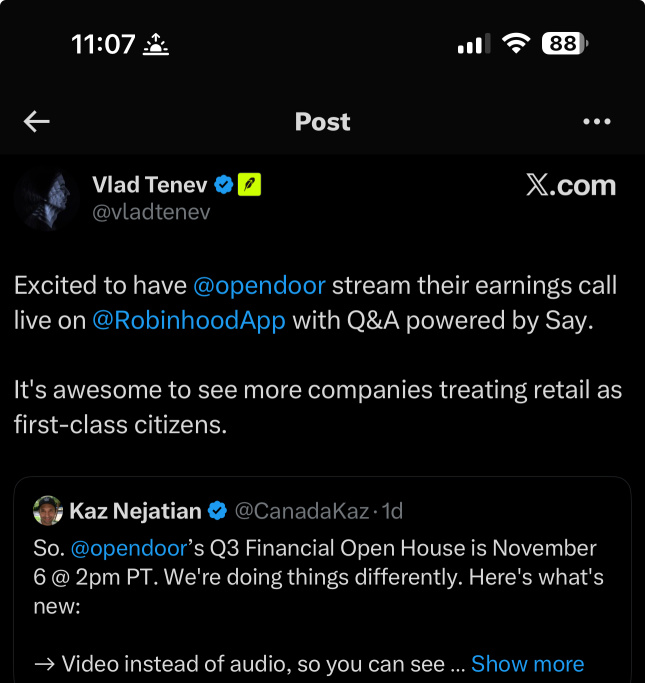
Task: Expand quoted post with Show more
Action: pos(527,664)
